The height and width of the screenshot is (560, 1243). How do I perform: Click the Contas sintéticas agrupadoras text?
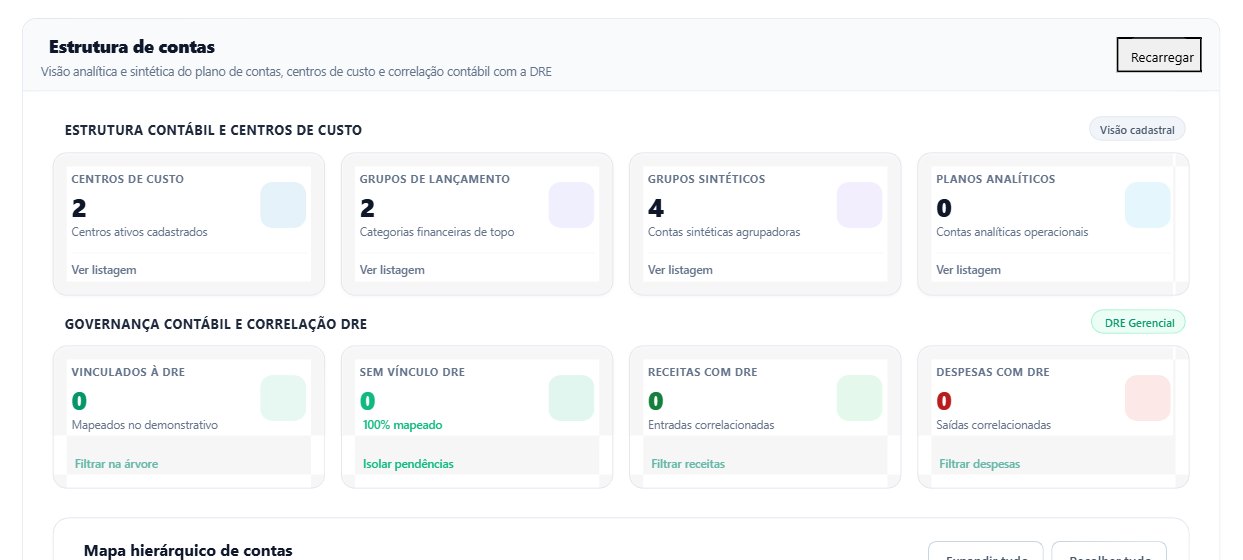[724, 232]
